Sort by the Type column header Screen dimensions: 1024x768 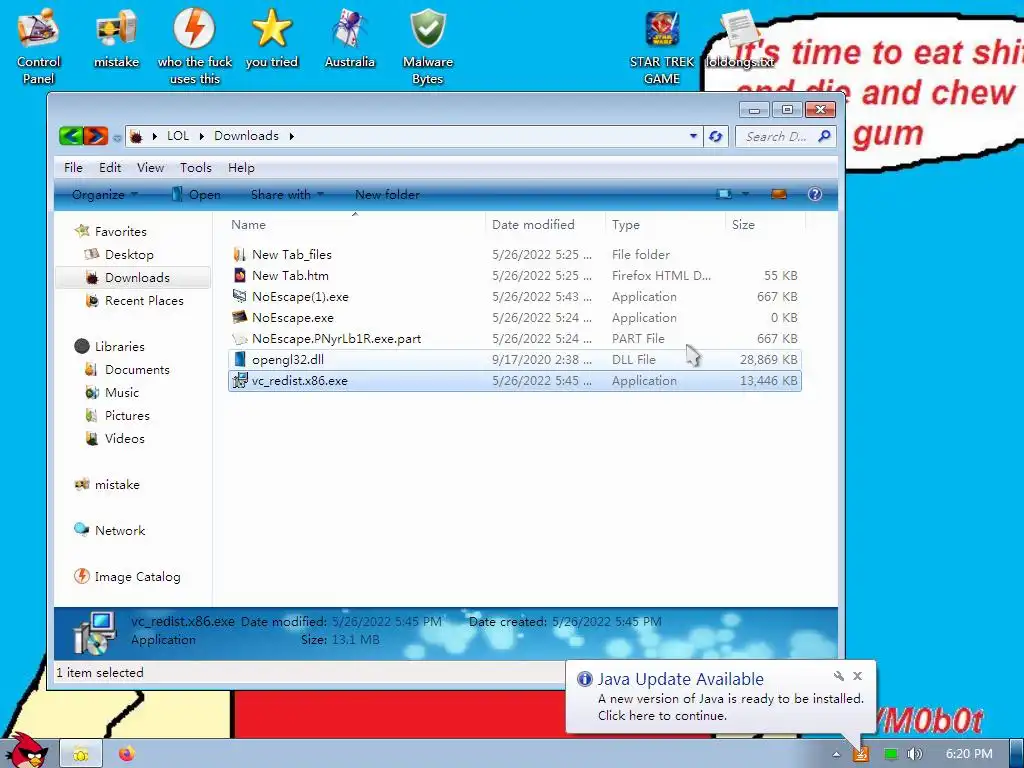665,224
